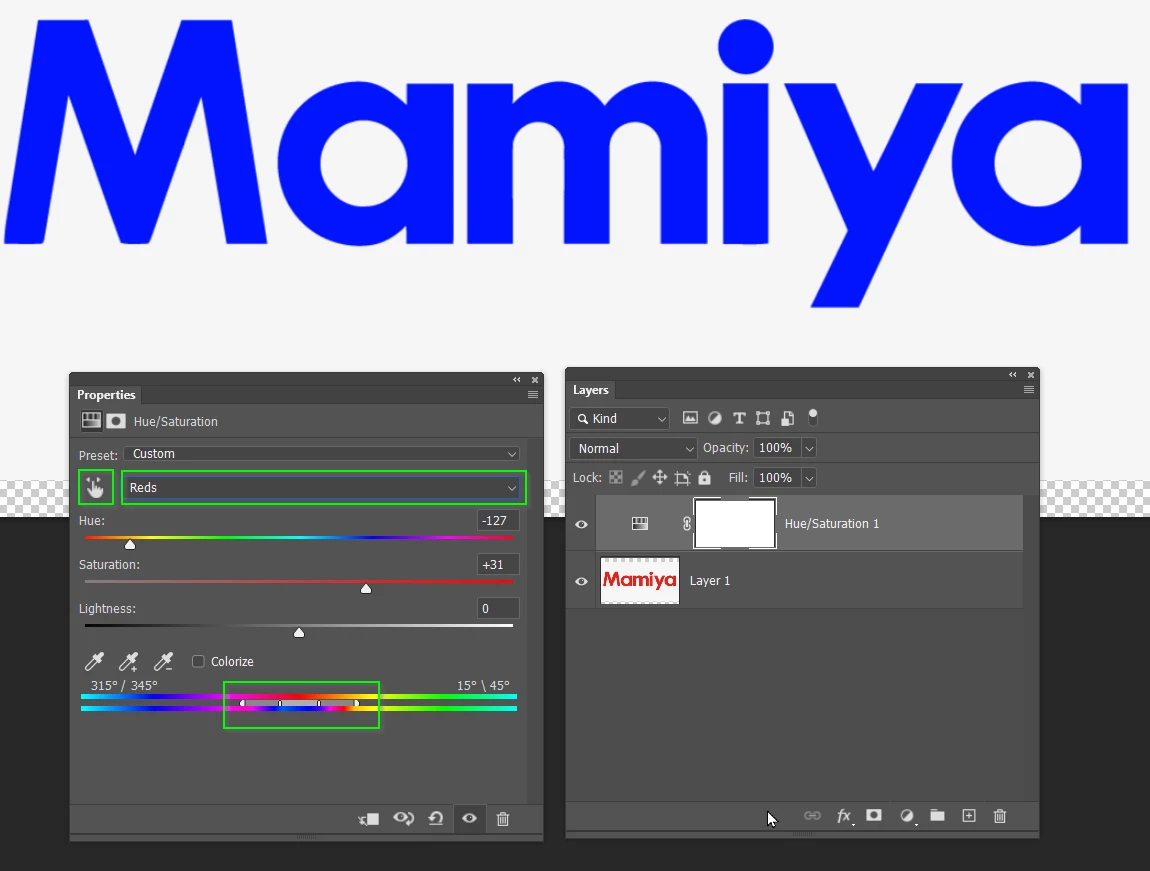Create new fill or adjustment layer
The width and height of the screenshot is (1150, 871).
pos(907,816)
